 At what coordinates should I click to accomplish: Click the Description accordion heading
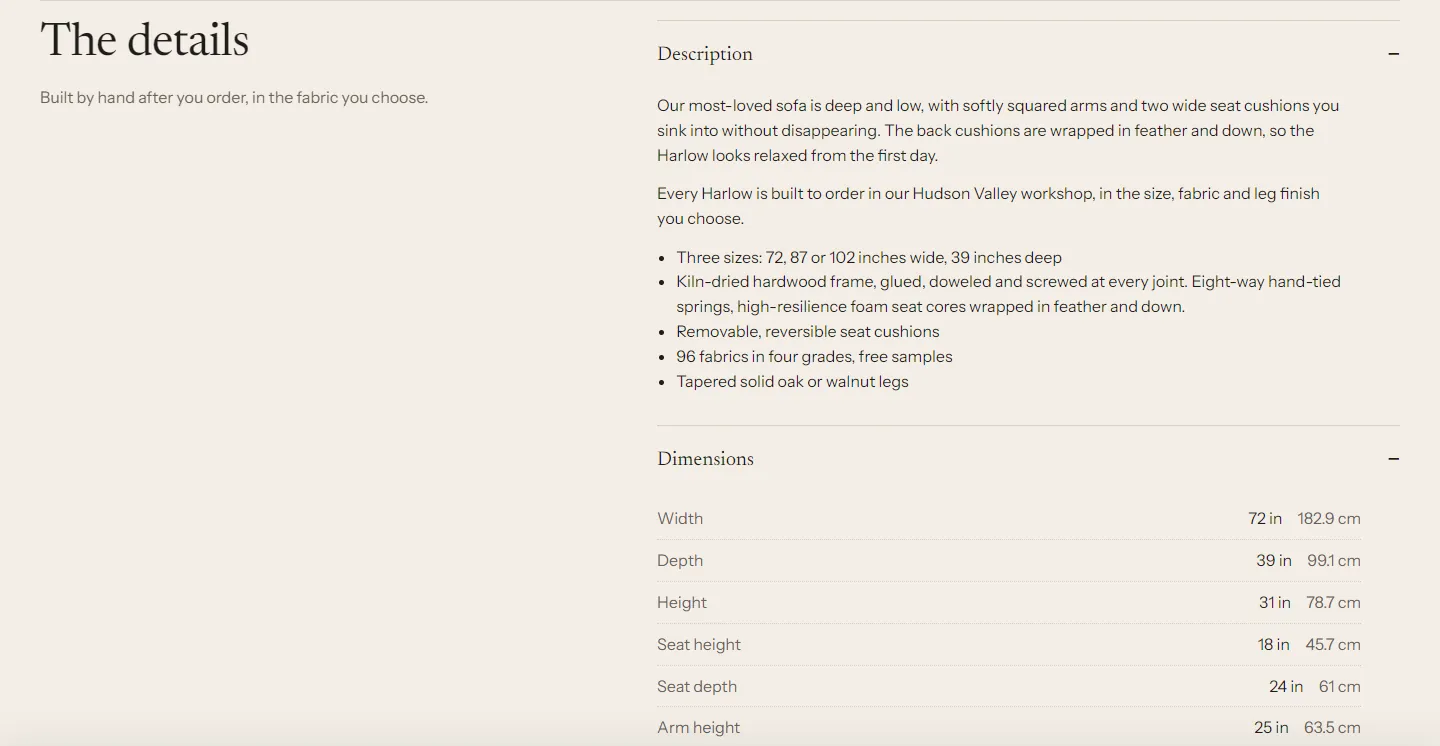tap(705, 54)
